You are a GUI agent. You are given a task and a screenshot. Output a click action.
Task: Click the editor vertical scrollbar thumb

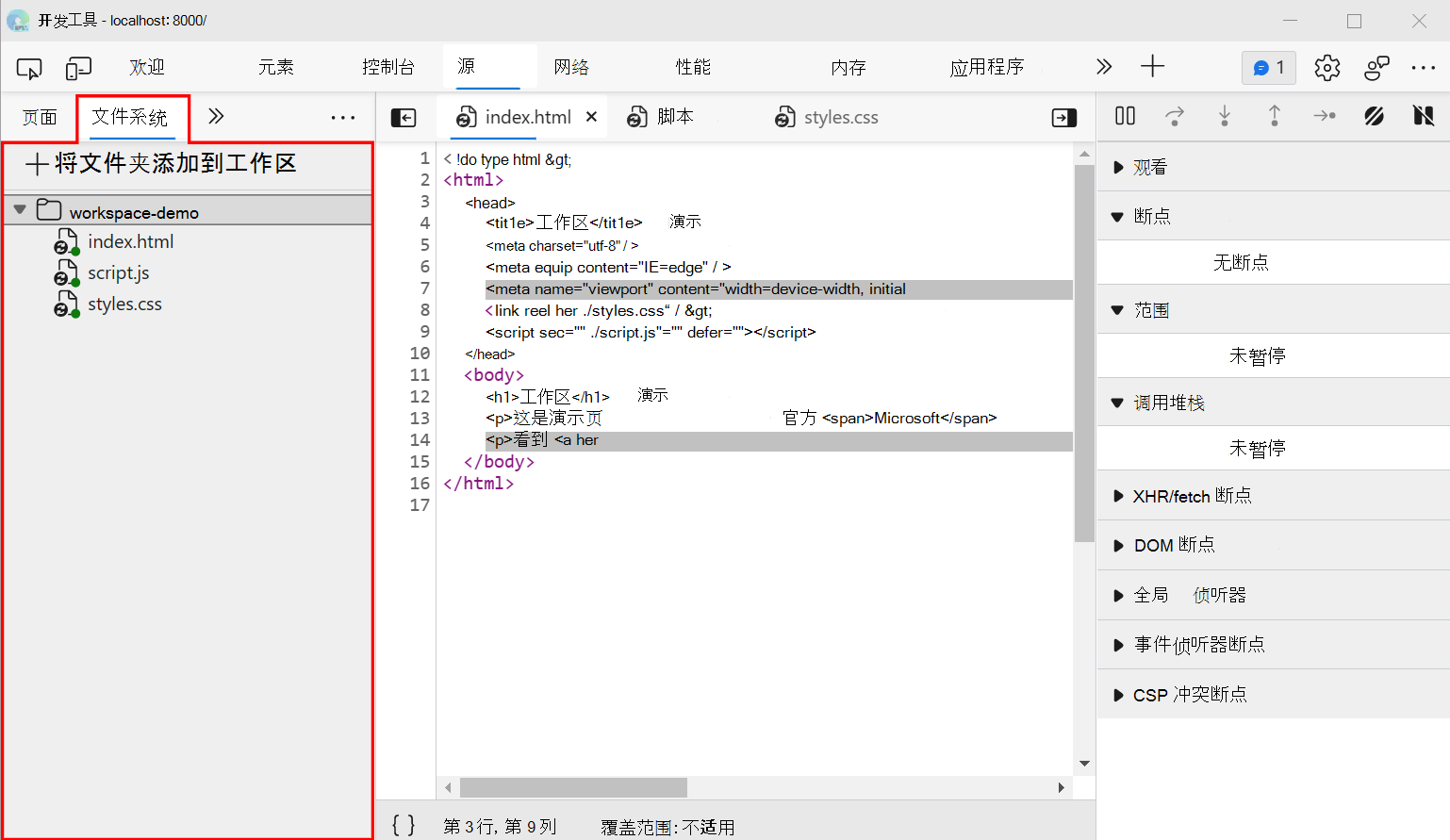[x=1084, y=353]
